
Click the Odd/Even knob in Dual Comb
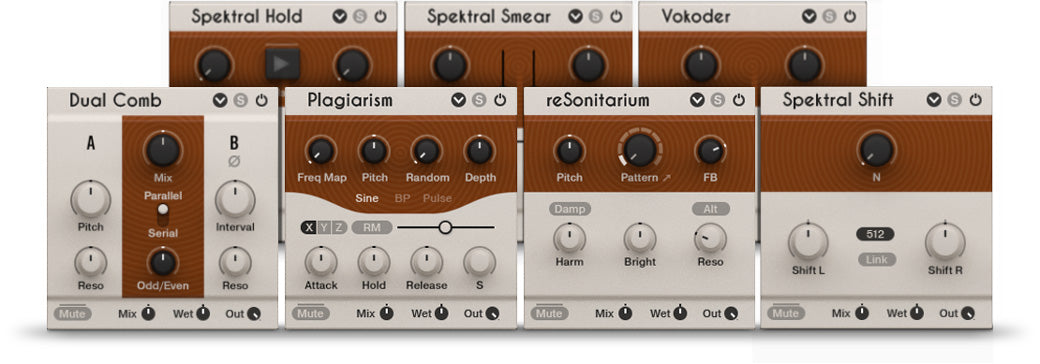[x=162, y=263]
